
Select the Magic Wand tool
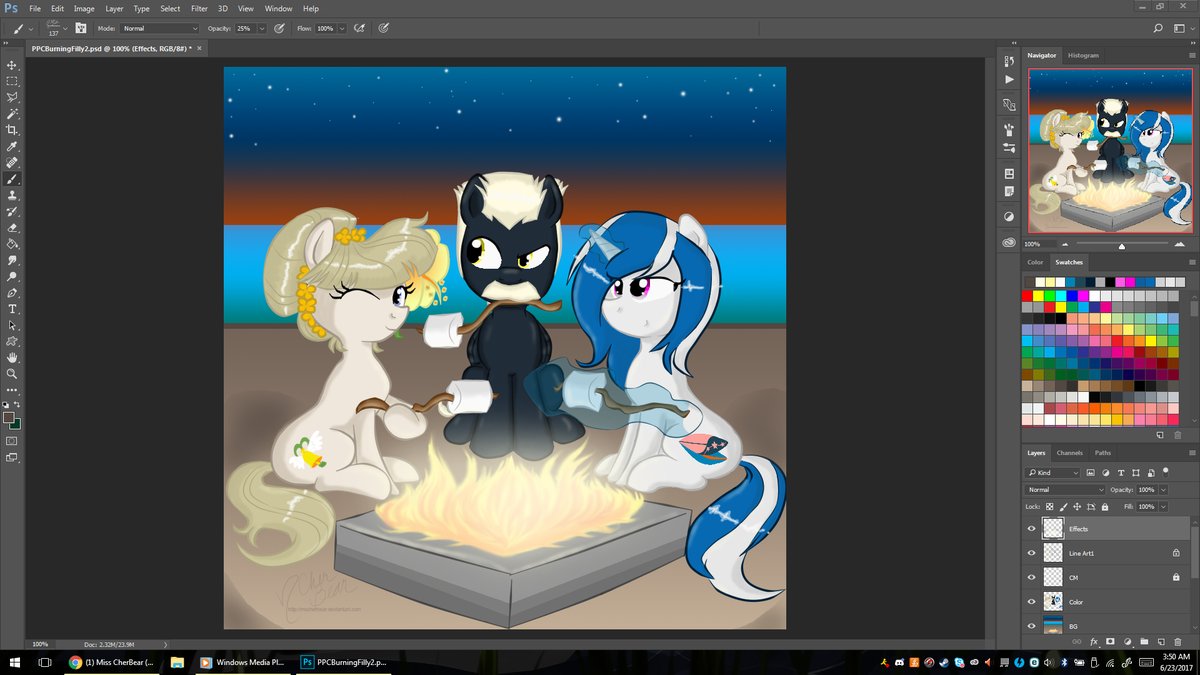(x=12, y=114)
